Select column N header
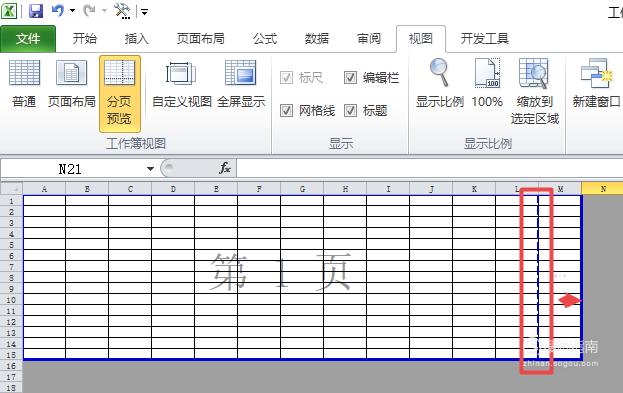 point(603,189)
